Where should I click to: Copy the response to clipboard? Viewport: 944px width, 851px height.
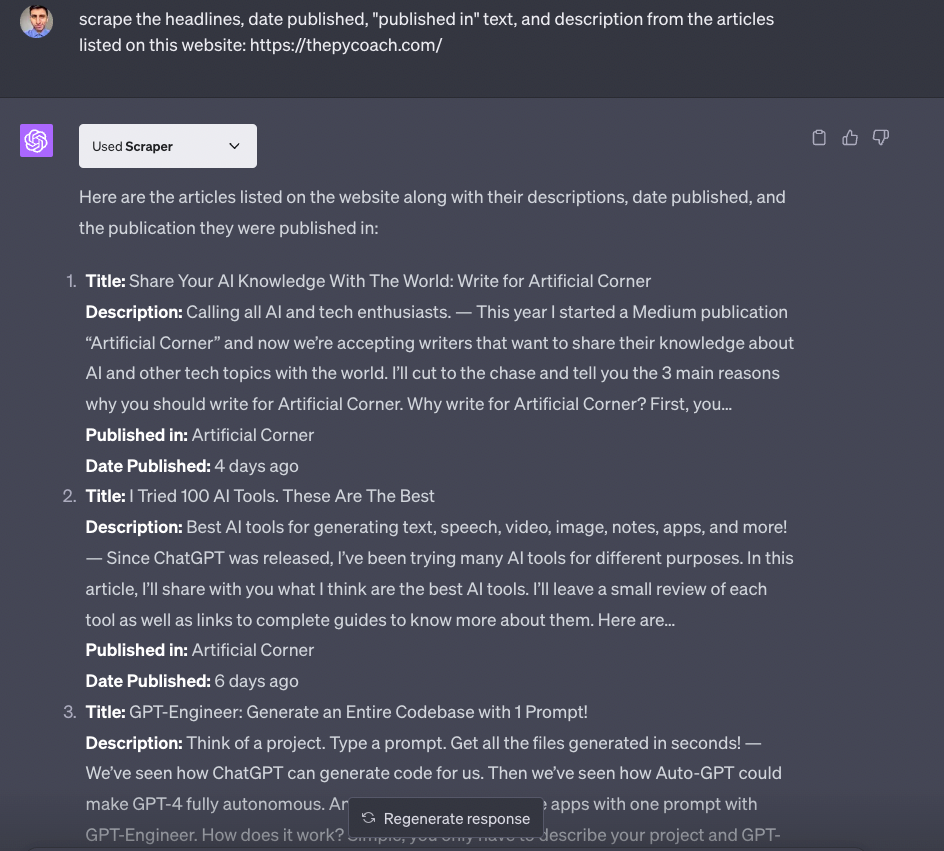(x=819, y=137)
